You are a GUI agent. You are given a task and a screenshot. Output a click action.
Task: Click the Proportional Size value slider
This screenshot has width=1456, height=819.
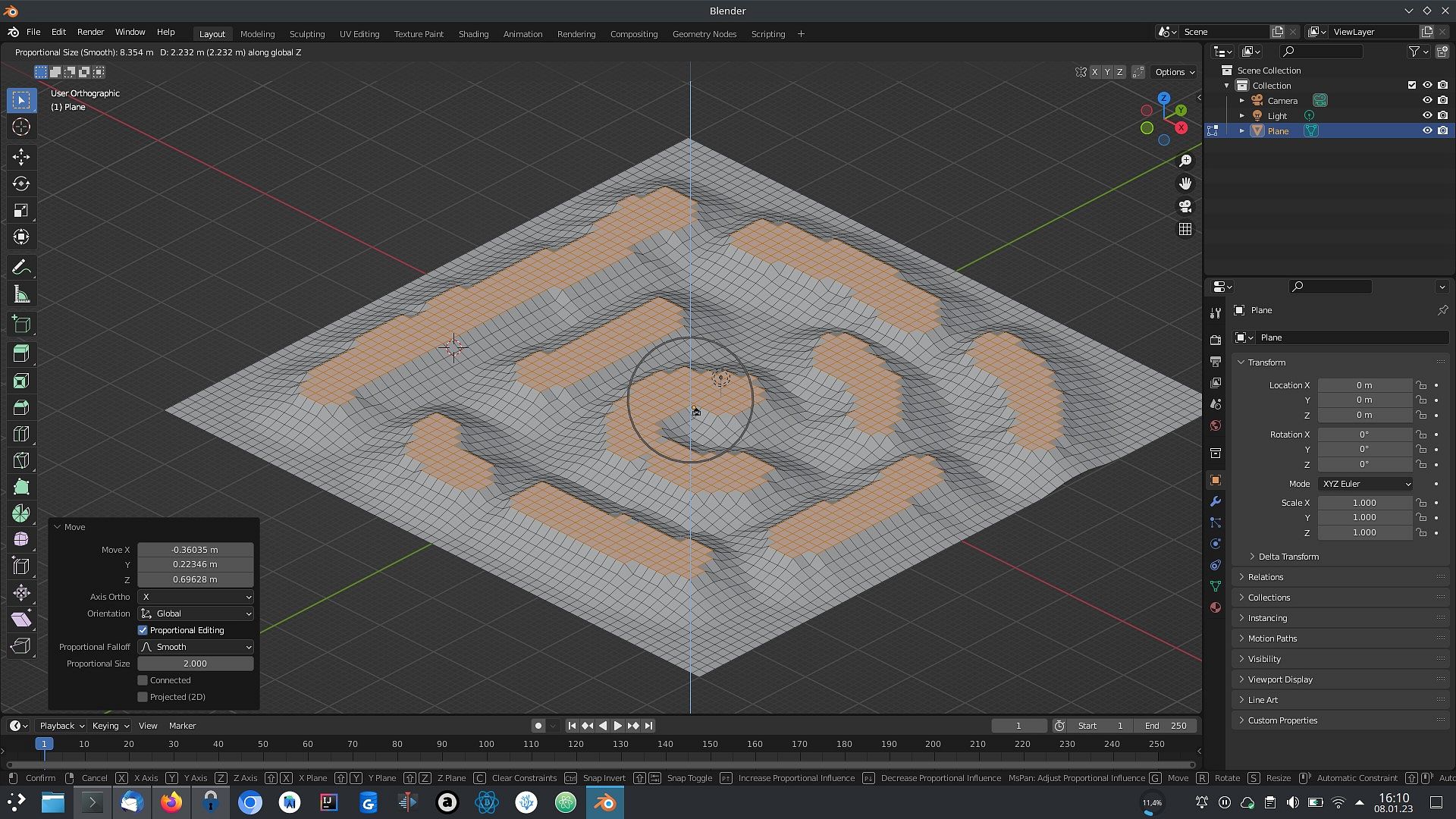click(196, 664)
